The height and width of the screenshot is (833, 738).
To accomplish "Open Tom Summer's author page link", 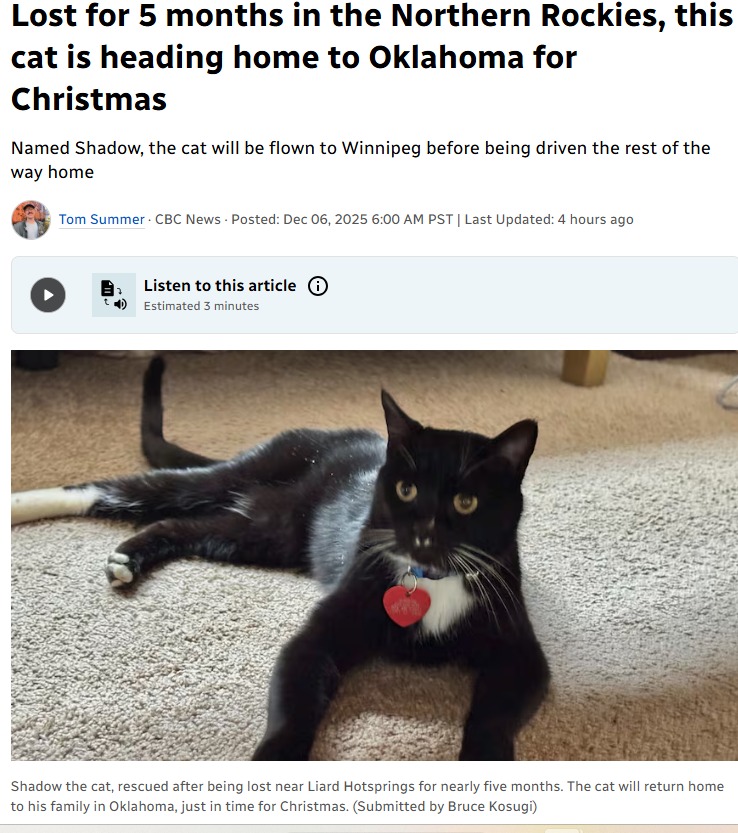I will tap(101, 219).
